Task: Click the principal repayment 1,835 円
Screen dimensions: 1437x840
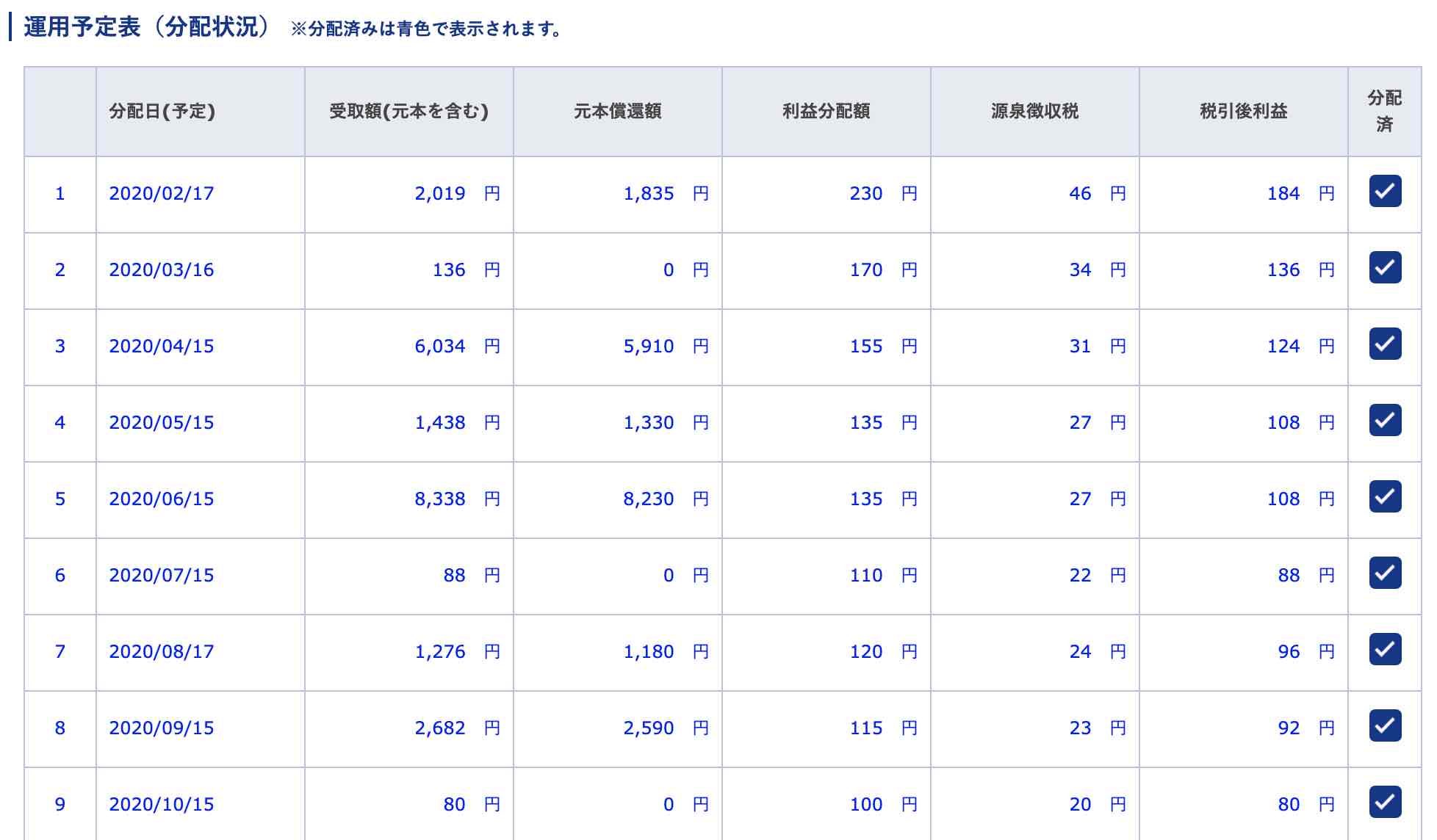Action: pos(666,193)
